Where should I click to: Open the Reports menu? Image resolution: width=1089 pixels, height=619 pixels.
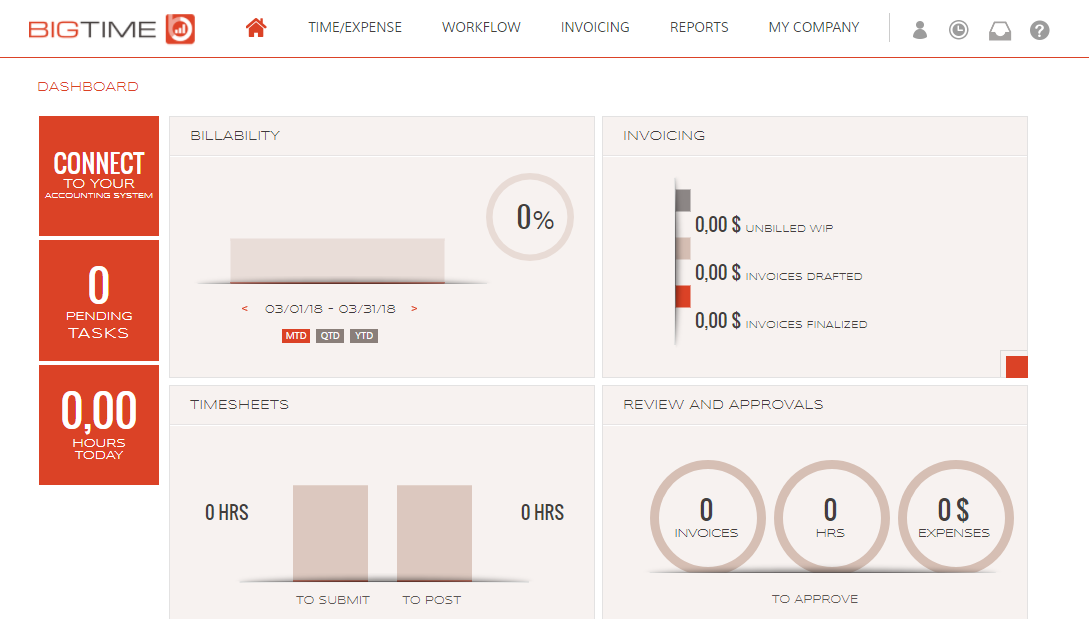699,27
